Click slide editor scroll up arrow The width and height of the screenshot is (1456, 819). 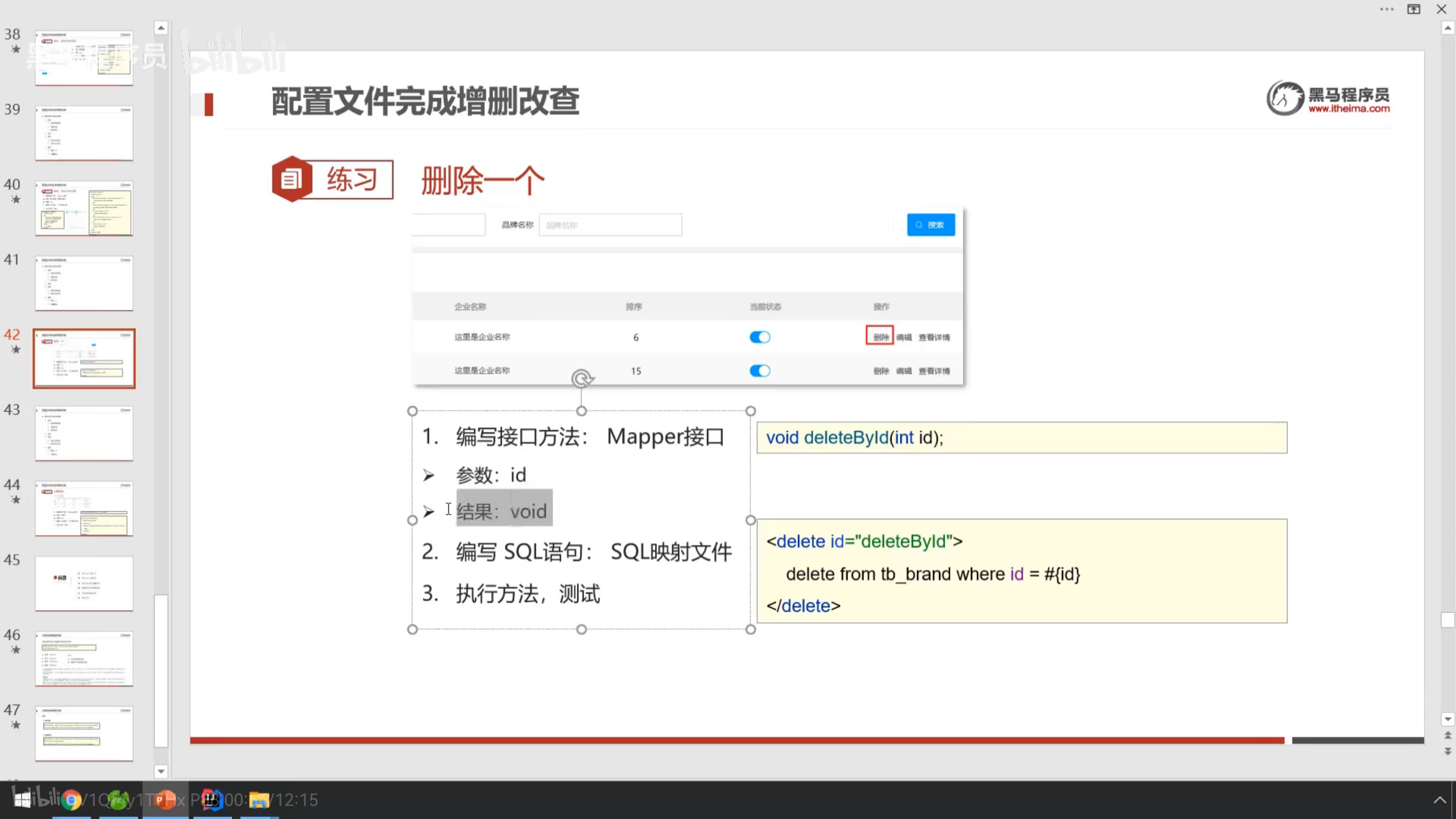(1448, 27)
